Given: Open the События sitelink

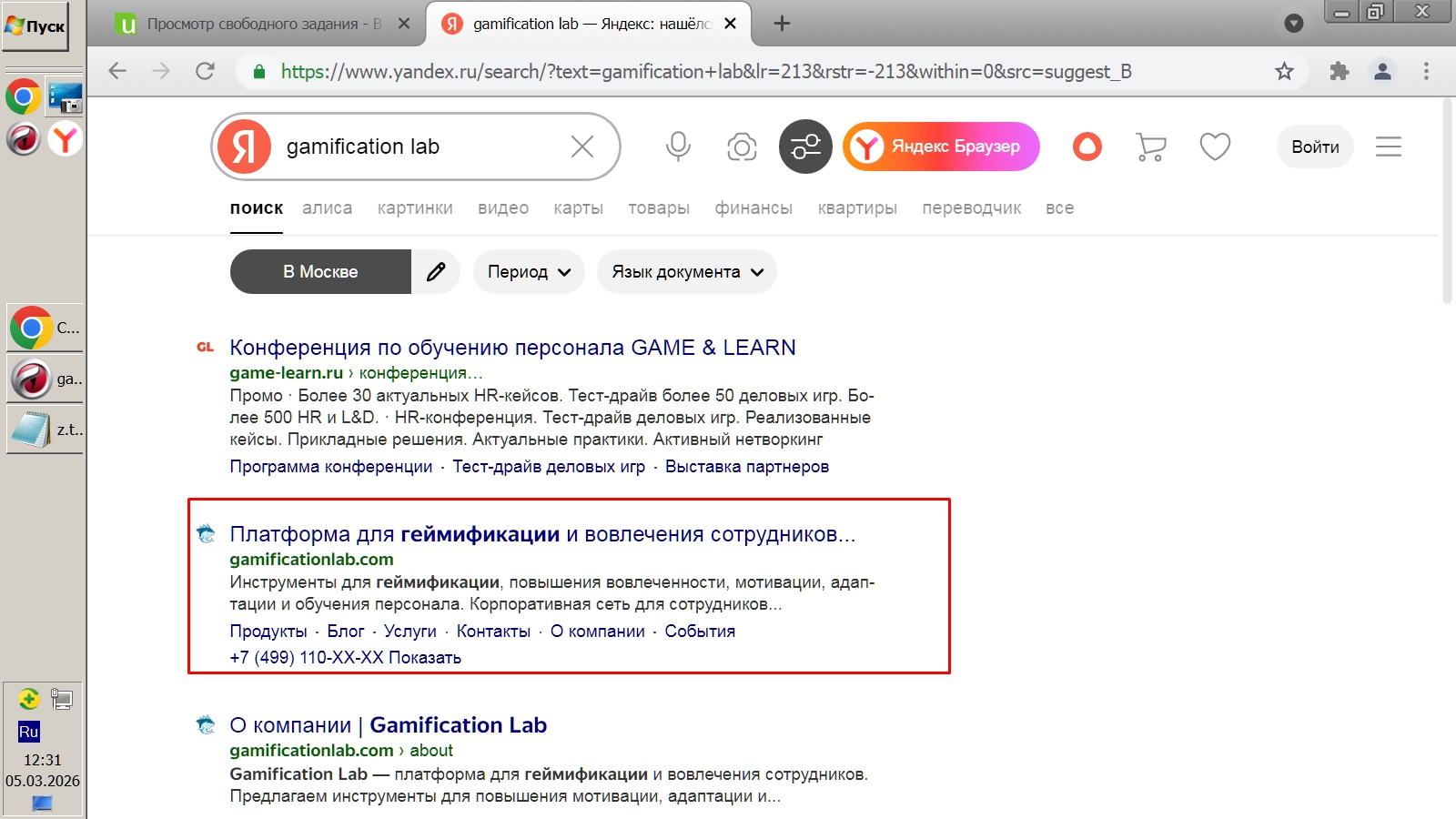Looking at the screenshot, I should (700, 632).
